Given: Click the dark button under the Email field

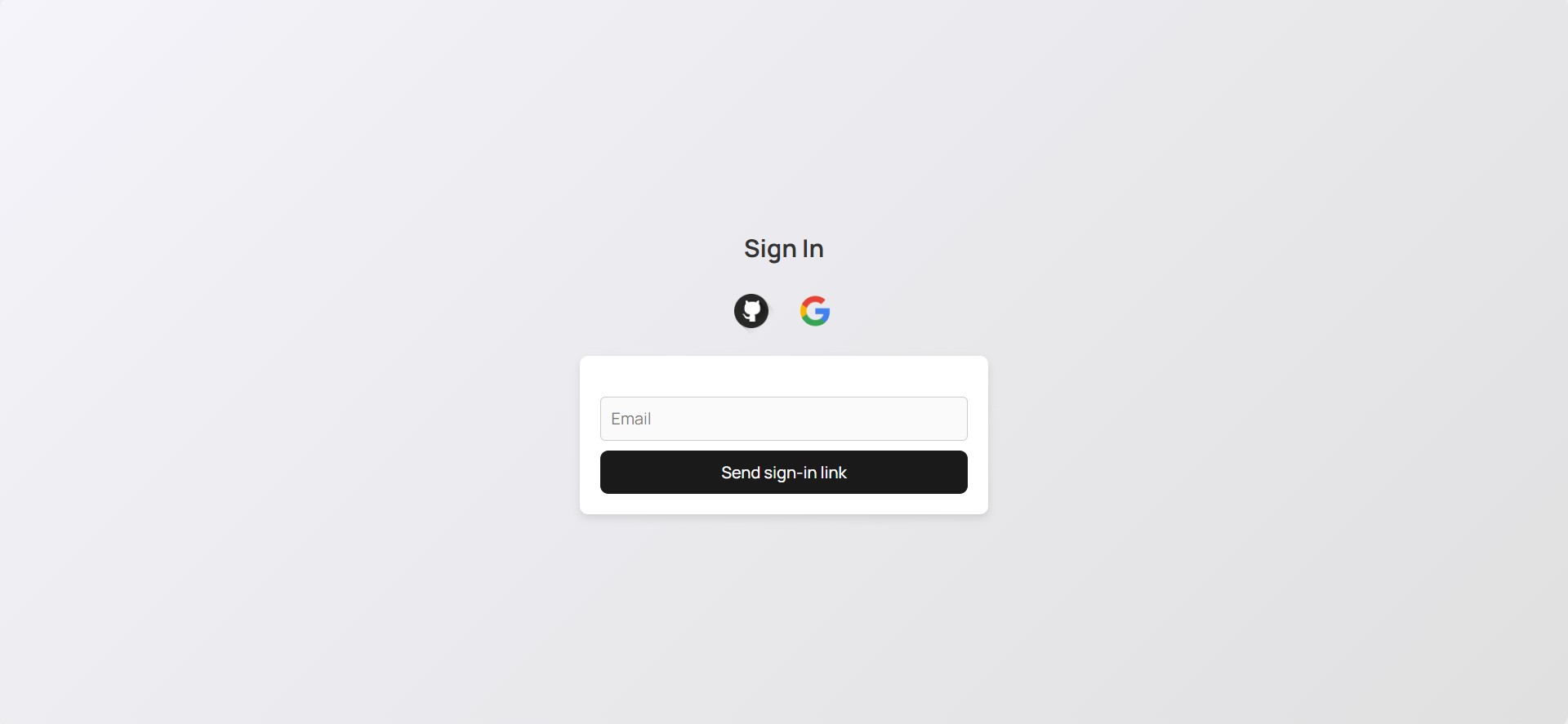Looking at the screenshot, I should [x=784, y=472].
